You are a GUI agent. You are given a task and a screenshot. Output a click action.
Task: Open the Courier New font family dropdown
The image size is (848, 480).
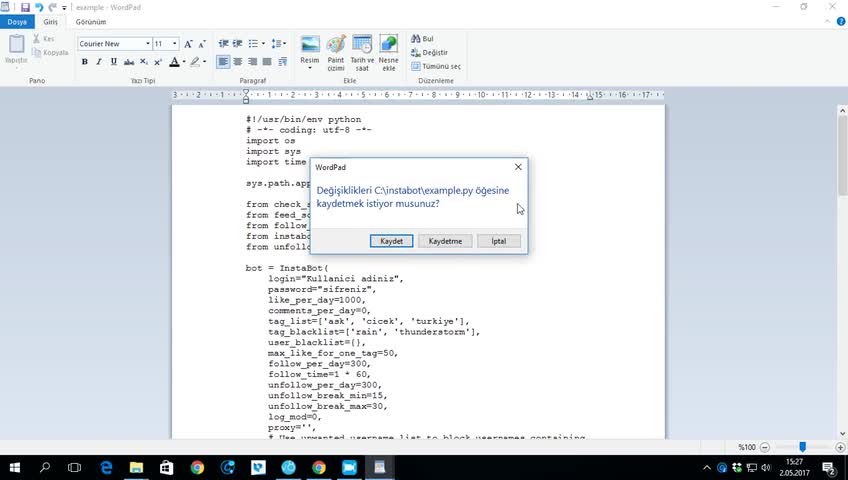click(147, 44)
